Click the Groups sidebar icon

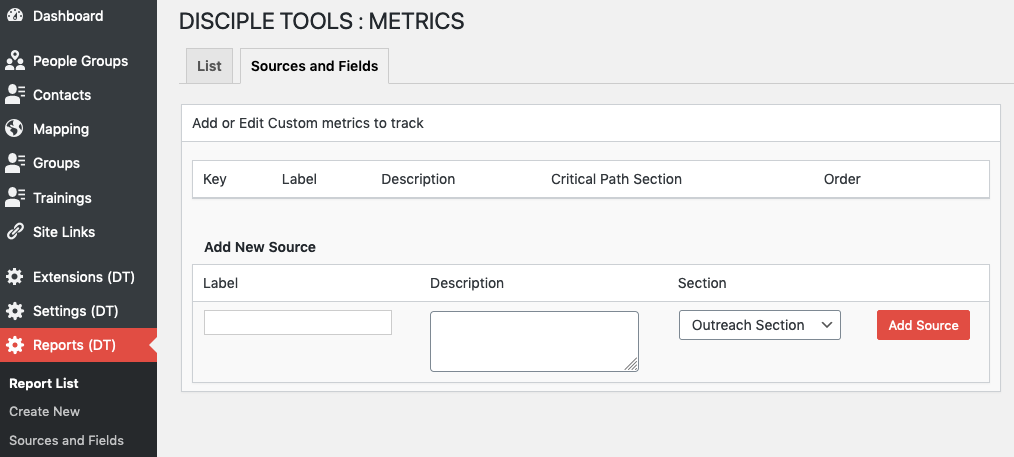coord(14,163)
